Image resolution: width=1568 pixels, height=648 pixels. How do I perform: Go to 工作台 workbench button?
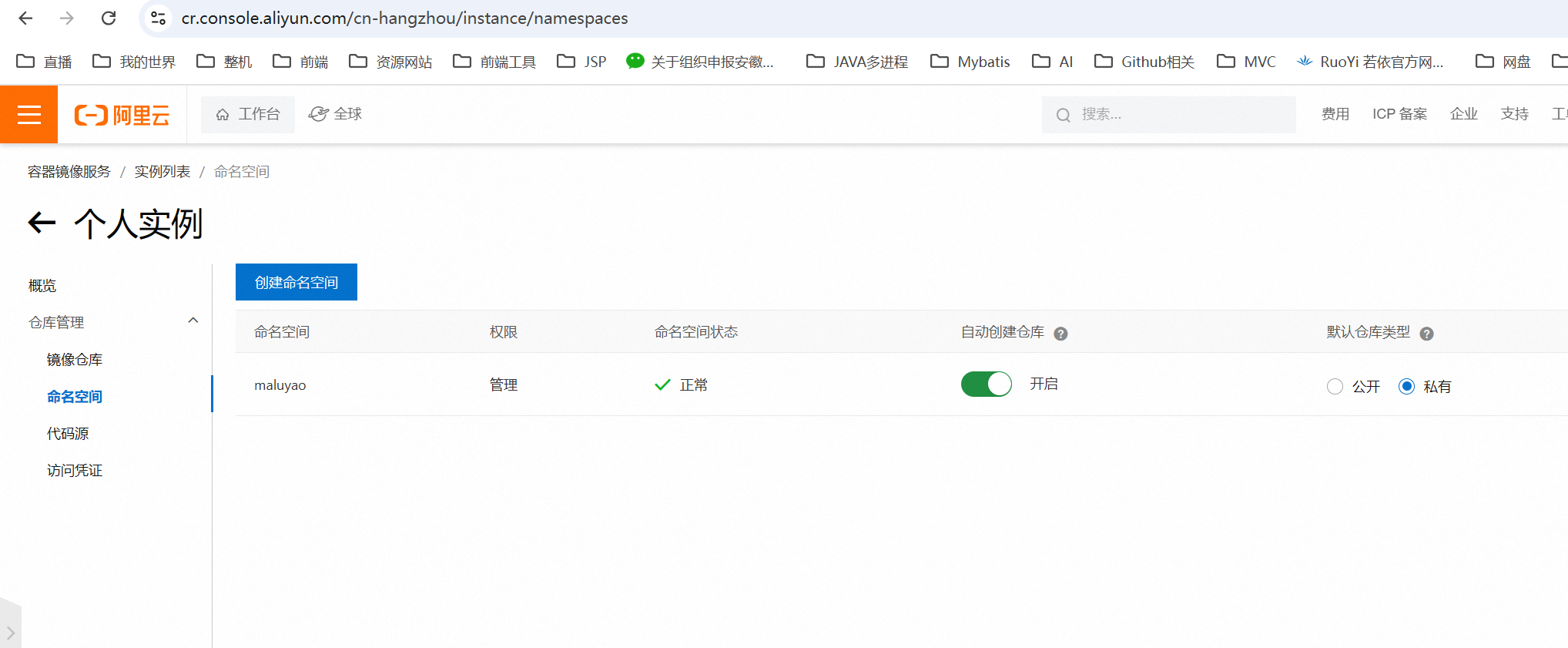(248, 115)
